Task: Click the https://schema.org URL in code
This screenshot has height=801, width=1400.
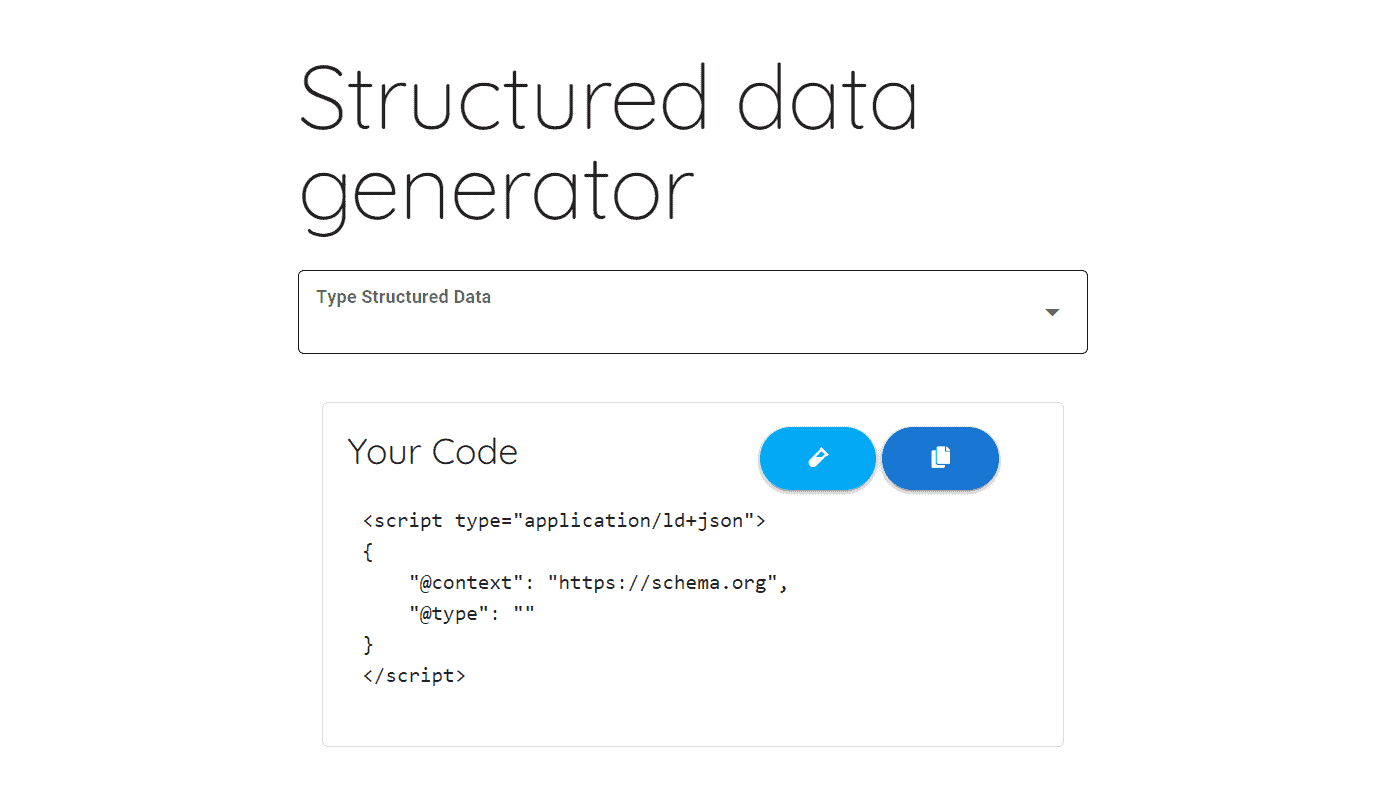Action: tap(663, 583)
